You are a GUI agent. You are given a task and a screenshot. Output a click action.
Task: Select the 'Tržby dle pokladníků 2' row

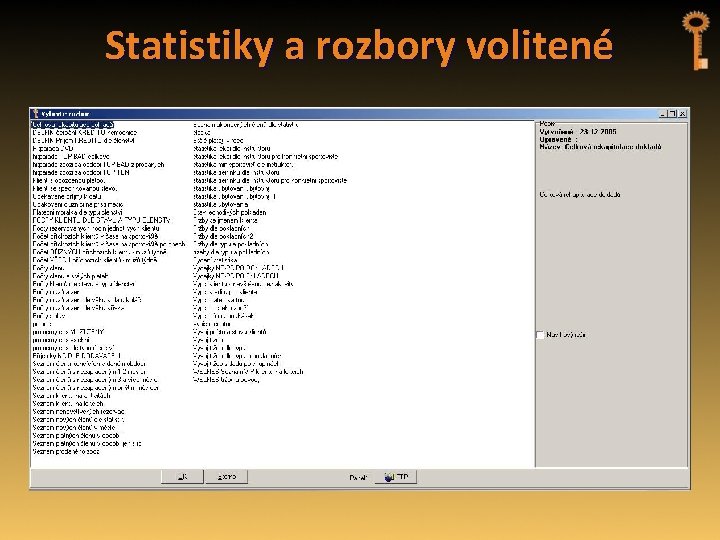click(x=224, y=236)
